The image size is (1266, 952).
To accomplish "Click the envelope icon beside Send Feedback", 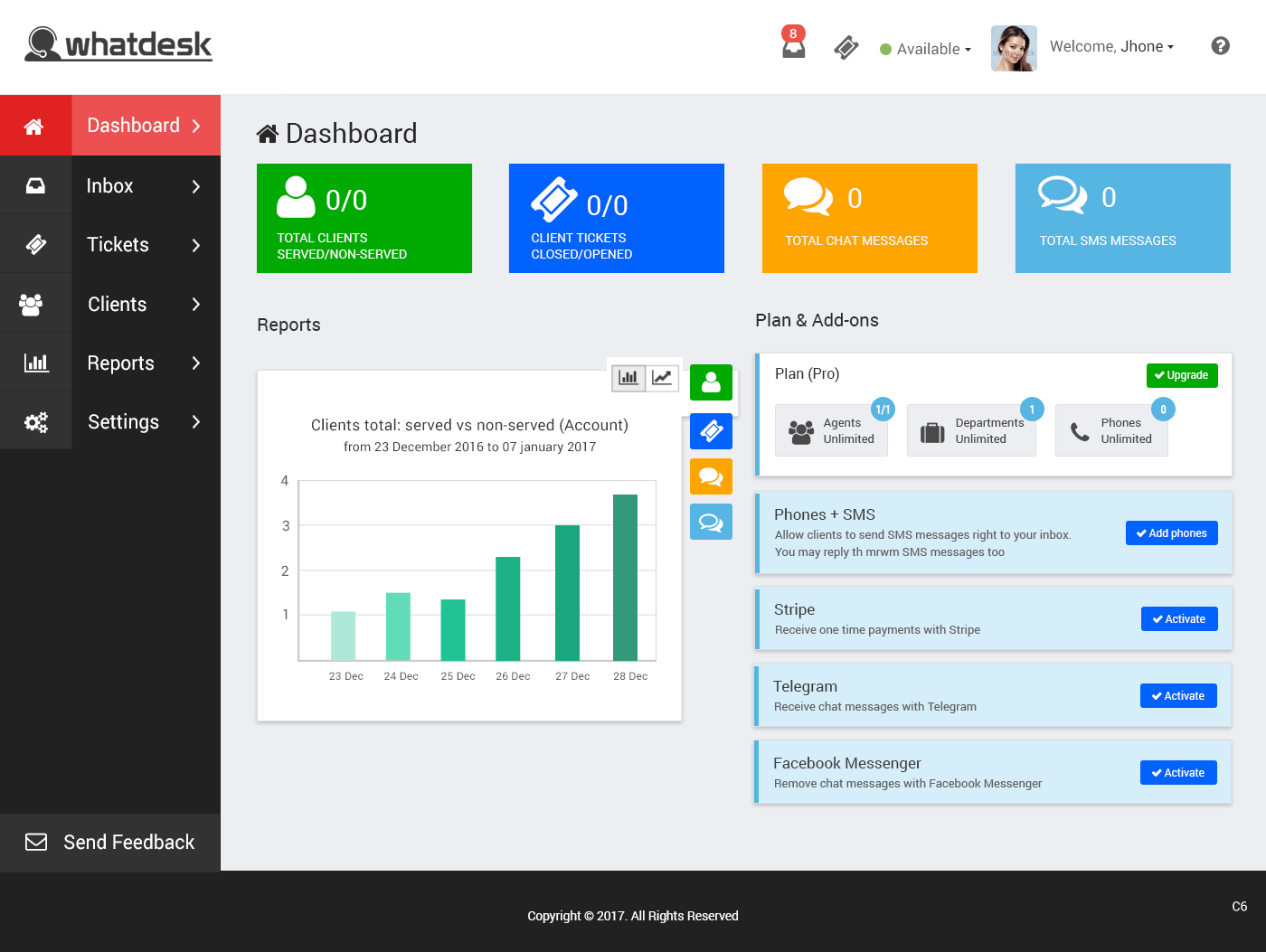I will (36, 843).
